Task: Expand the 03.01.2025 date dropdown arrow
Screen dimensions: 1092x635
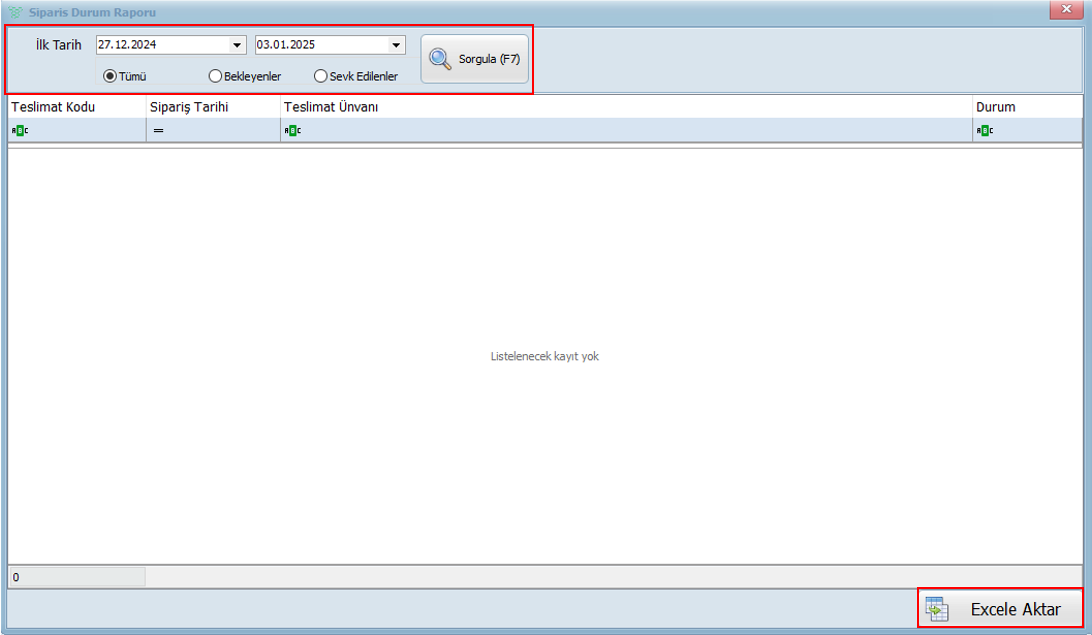Action: click(396, 45)
